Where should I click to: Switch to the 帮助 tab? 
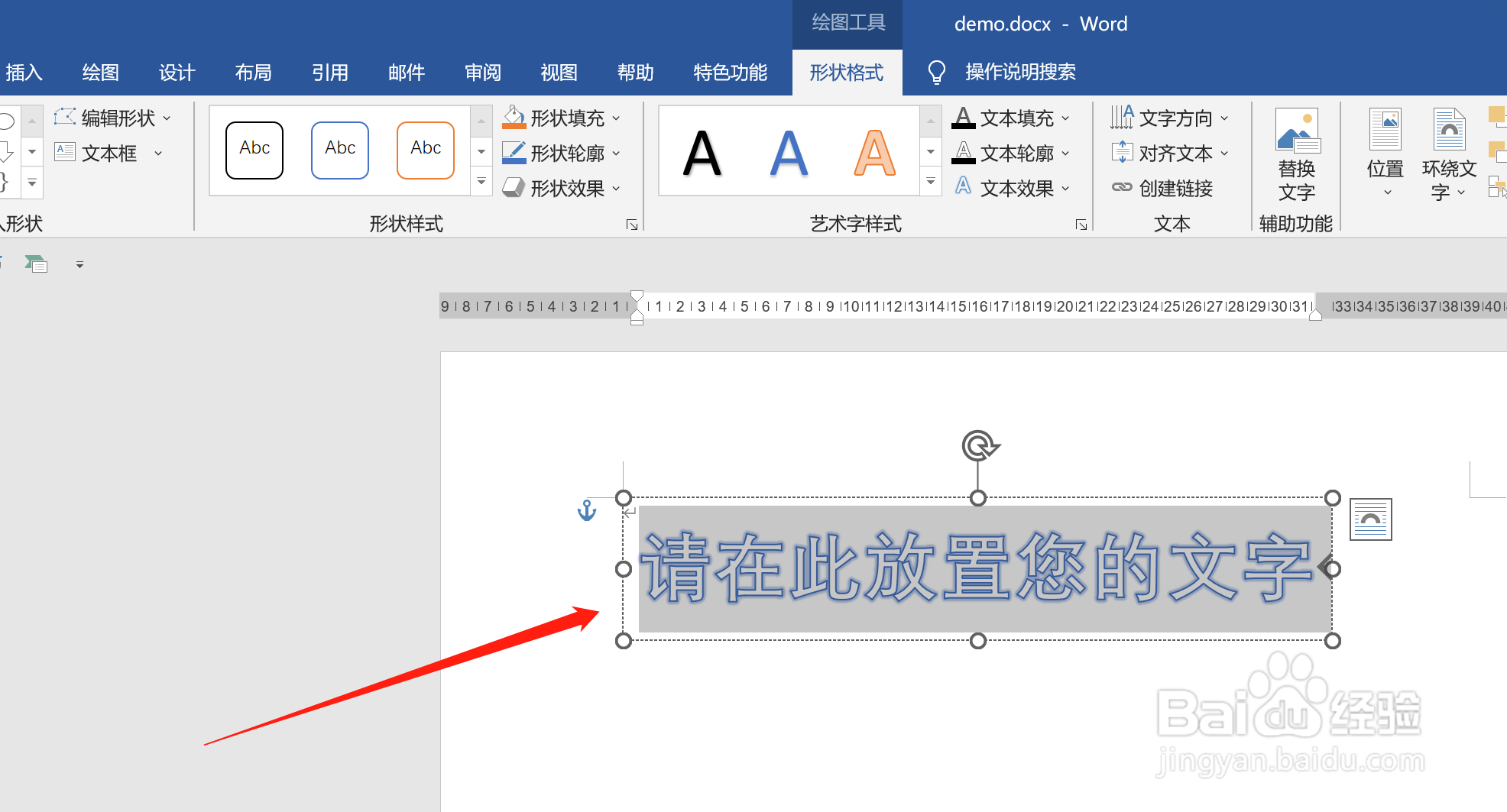(x=636, y=73)
